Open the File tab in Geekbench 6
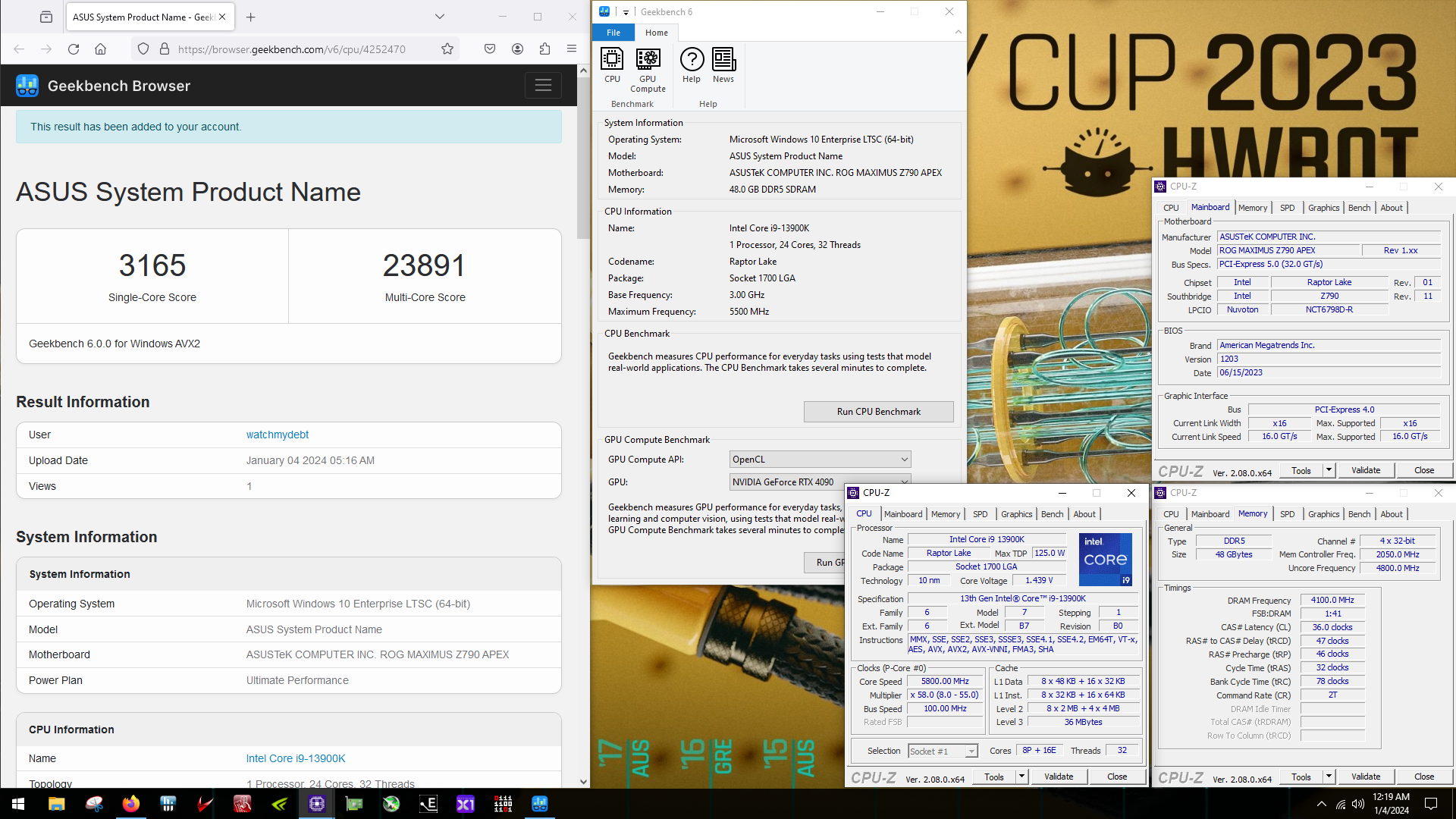This screenshot has height=819, width=1456. 613,33
